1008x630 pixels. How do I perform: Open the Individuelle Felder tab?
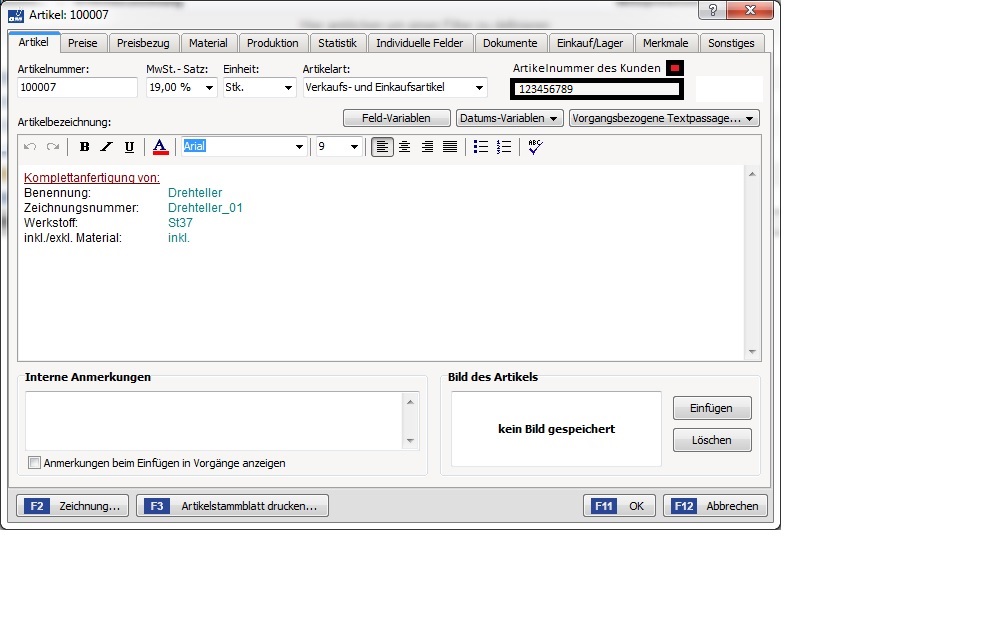(x=420, y=43)
